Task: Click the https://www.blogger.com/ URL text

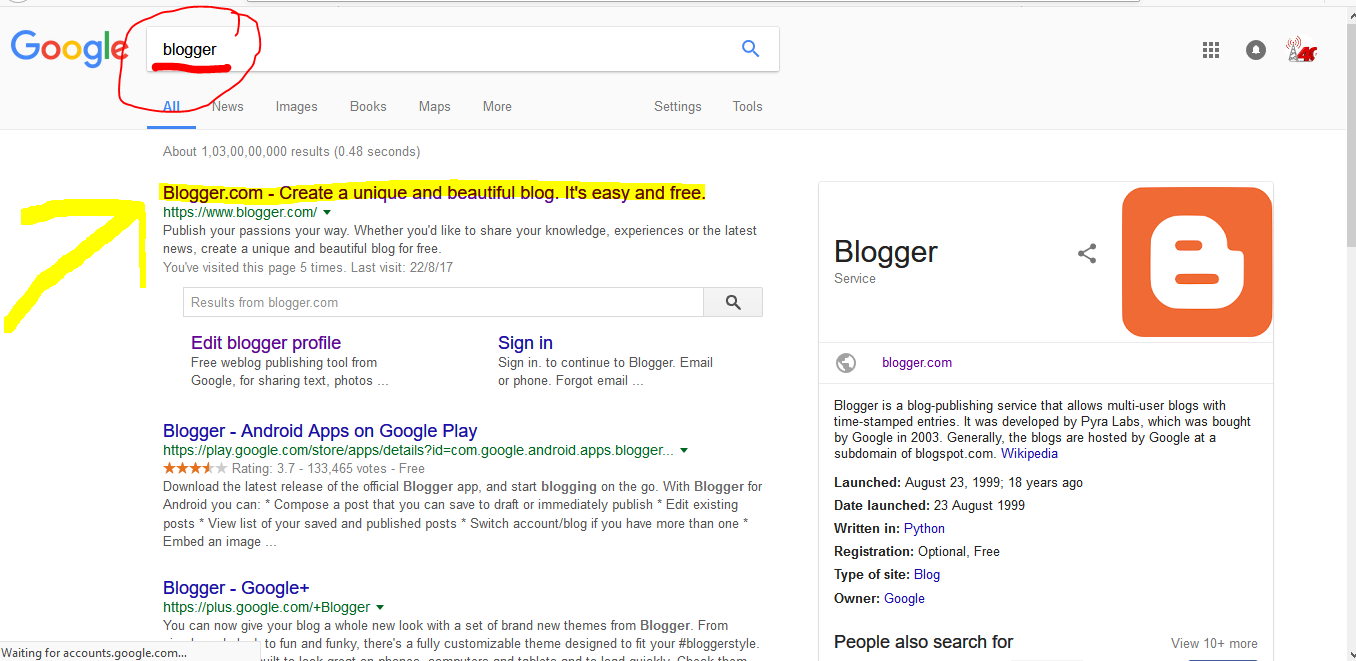Action: (240, 213)
